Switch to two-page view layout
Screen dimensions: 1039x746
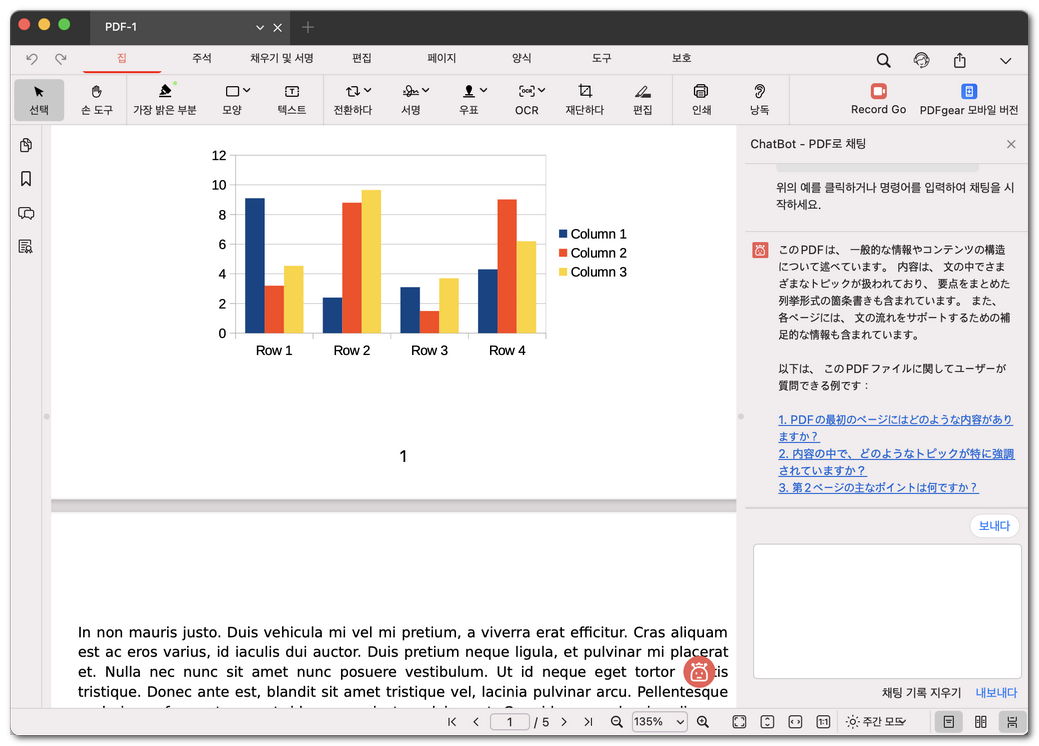pyautogui.click(x=980, y=721)
